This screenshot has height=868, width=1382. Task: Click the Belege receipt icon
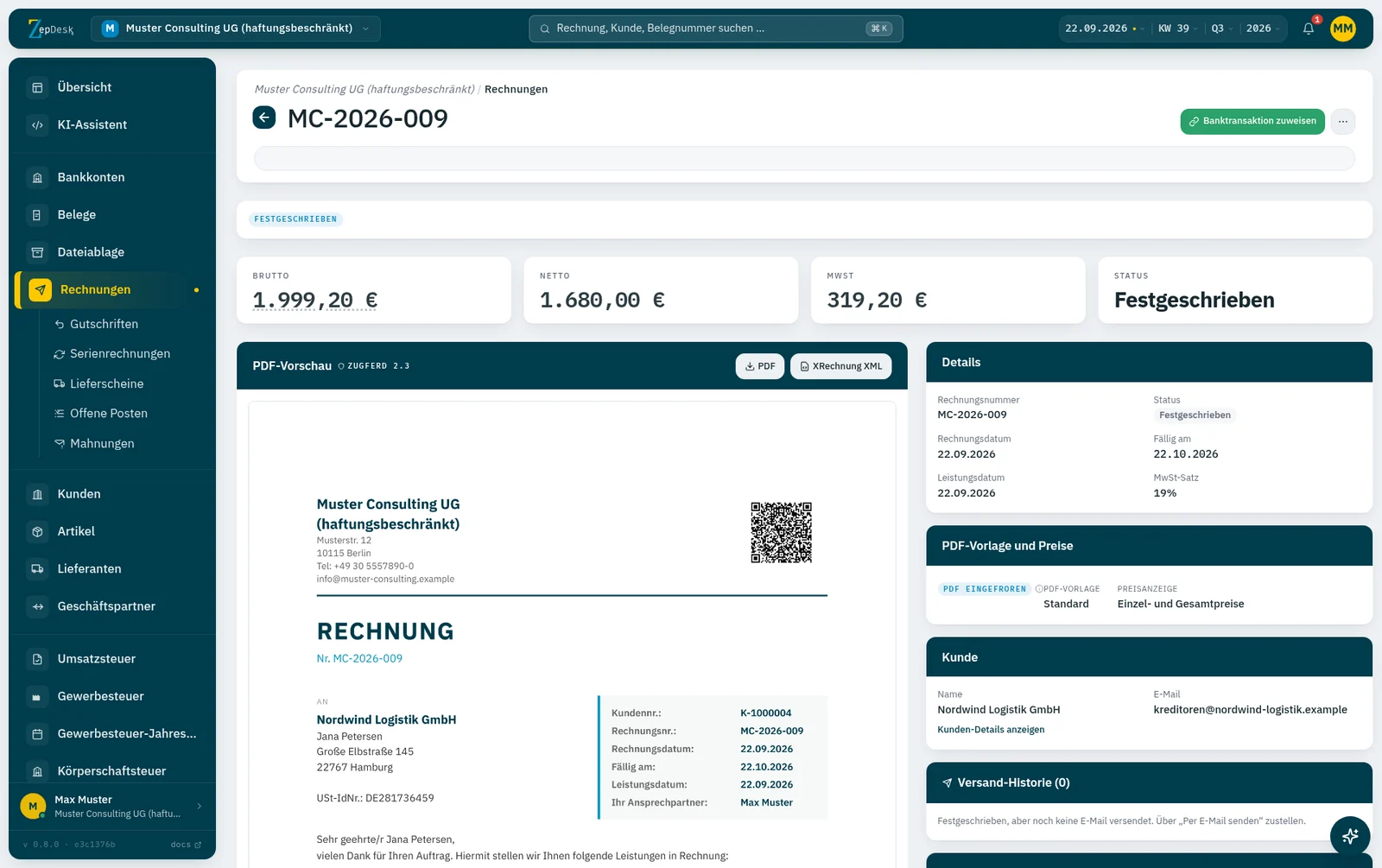pyautogui.click(x=37, y=214)
